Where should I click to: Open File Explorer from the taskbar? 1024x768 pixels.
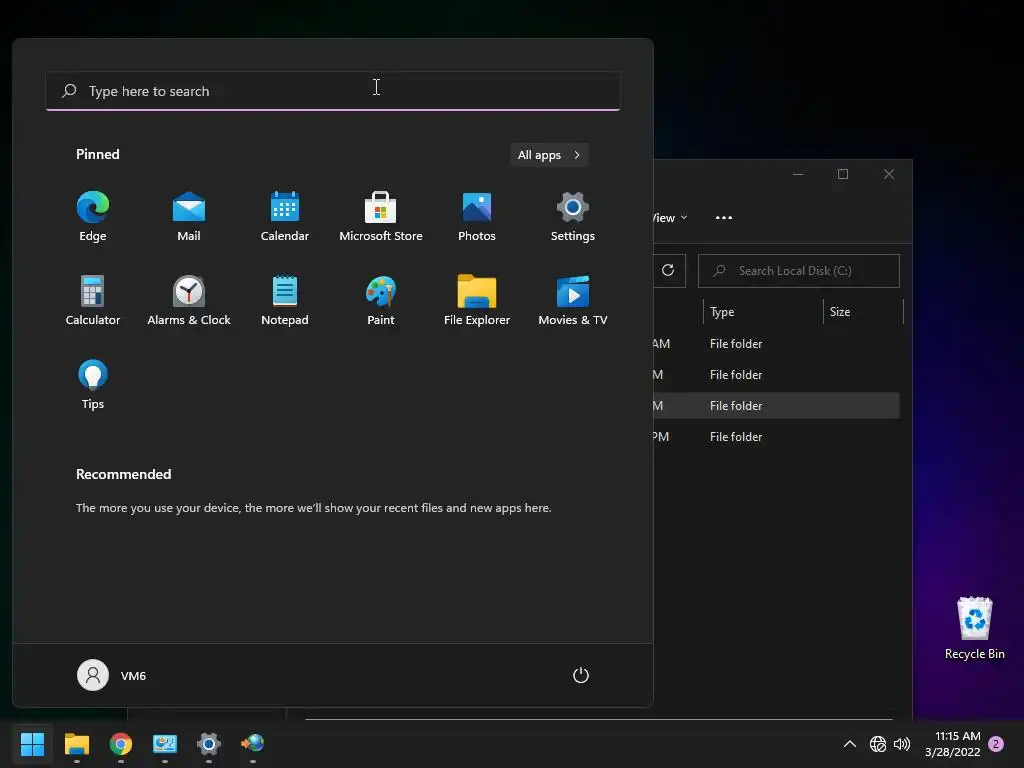(77, 744)
